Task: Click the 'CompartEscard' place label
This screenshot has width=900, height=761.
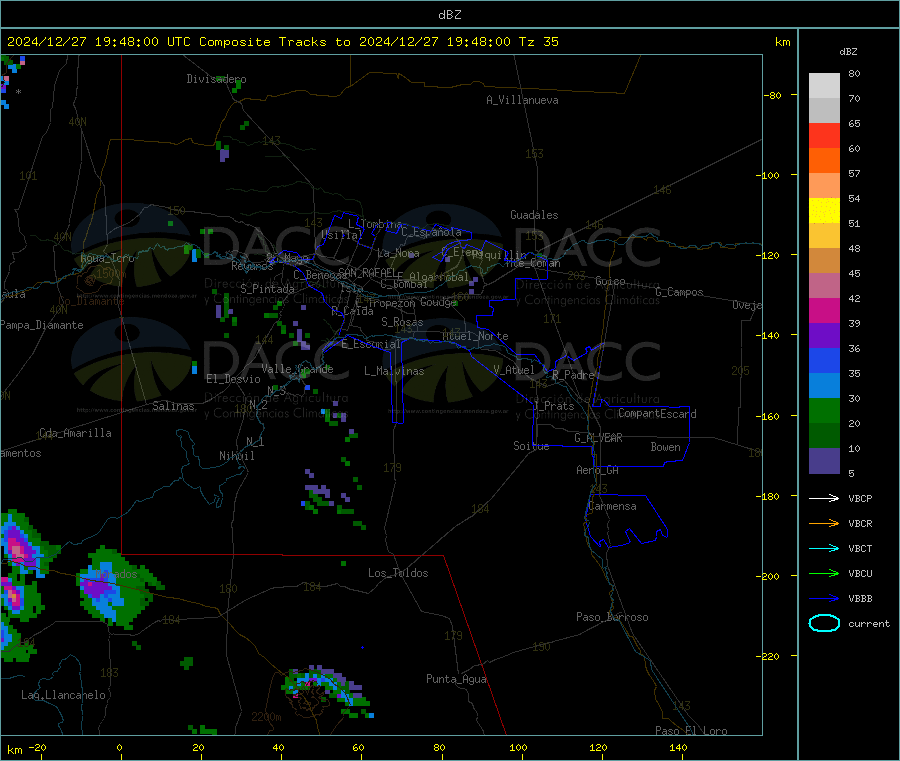Action: [x=657, y=414]
